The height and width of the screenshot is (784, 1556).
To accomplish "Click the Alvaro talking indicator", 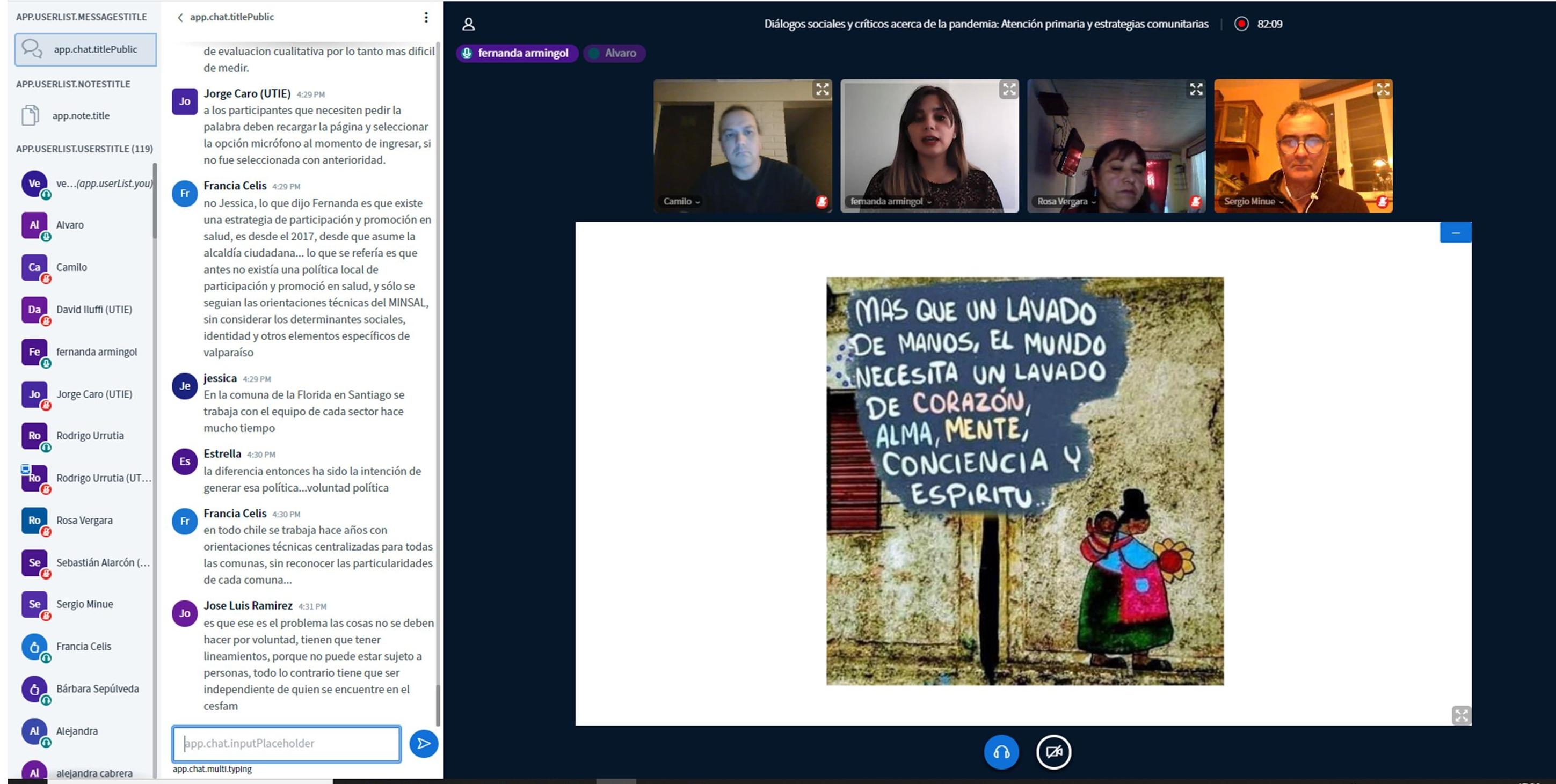I will pos(614,53).
